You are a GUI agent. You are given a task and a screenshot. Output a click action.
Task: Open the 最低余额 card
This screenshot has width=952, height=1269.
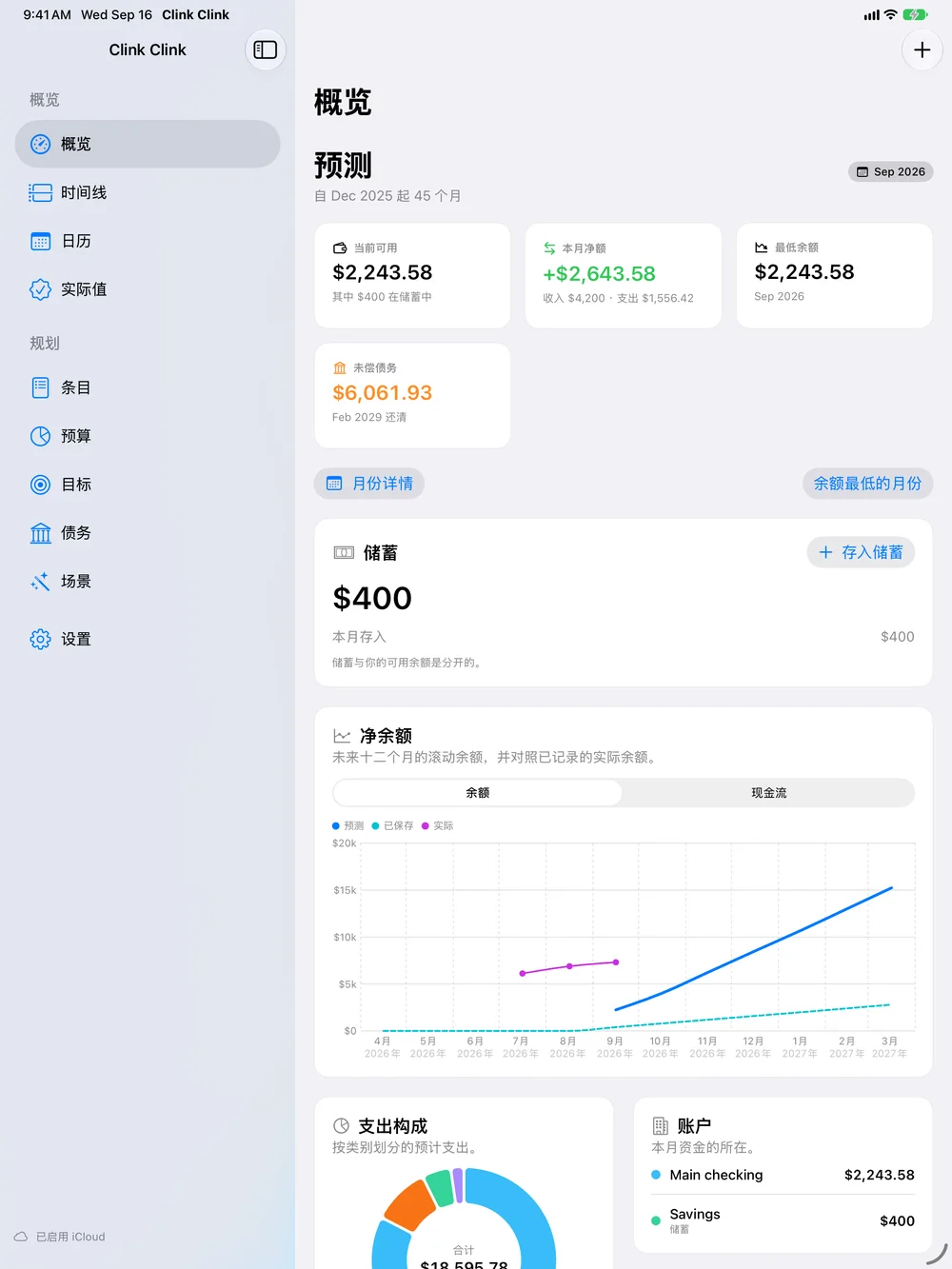[x=834, y=276]
